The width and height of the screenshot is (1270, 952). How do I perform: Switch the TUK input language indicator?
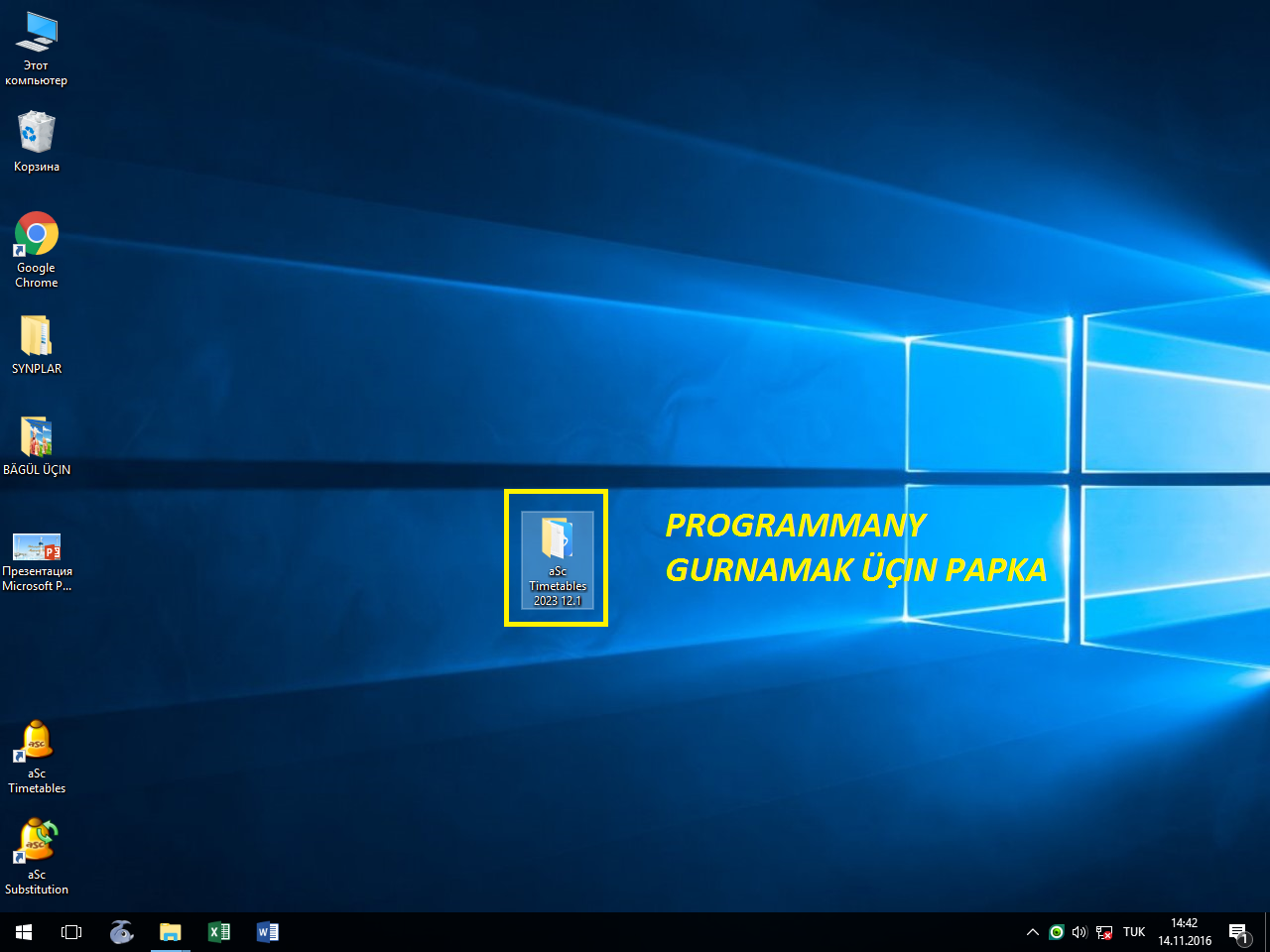pyautogui.click(x=1134, y=932)
